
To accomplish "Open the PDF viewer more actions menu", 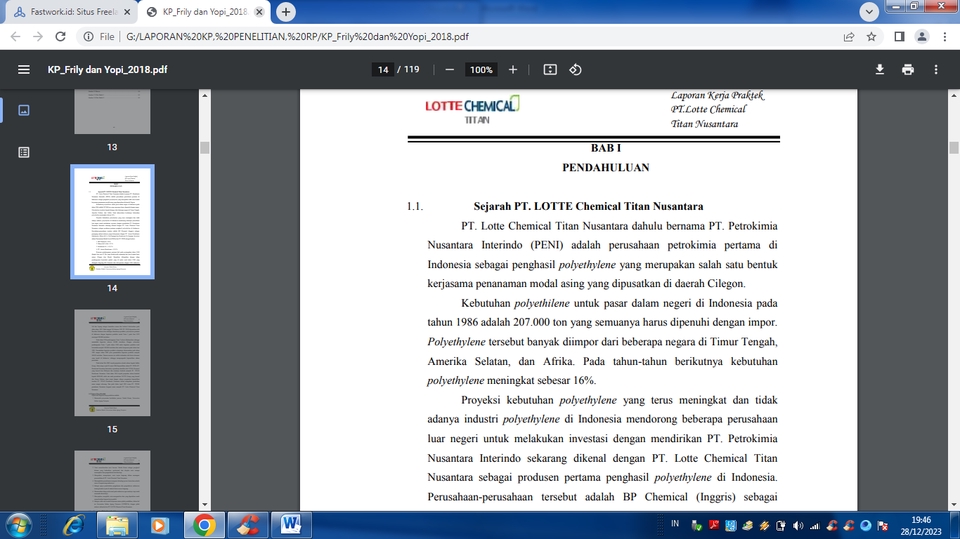I will 936,70.
